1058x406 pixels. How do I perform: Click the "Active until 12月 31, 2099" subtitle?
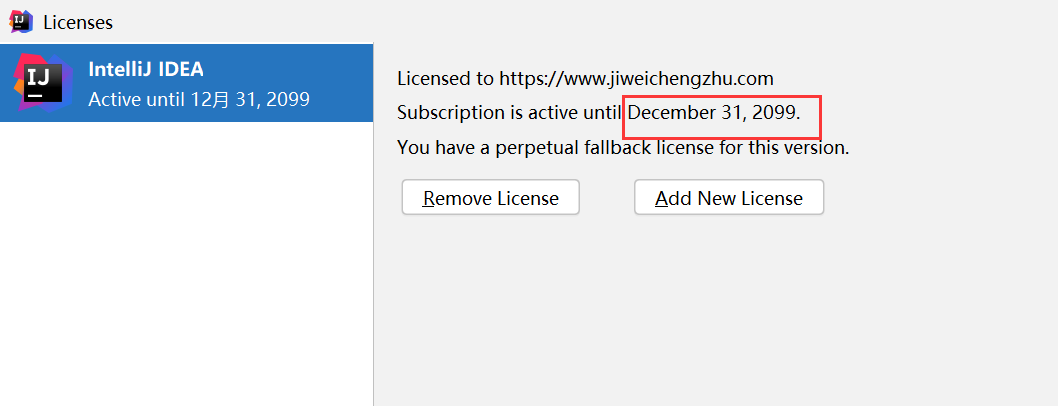pyautogui.click(x=199, y=100)
